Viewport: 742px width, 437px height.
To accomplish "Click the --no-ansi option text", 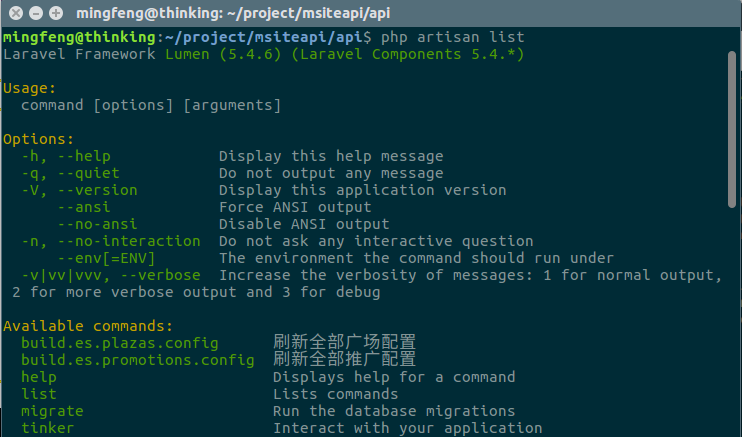I will pos(97,224).
